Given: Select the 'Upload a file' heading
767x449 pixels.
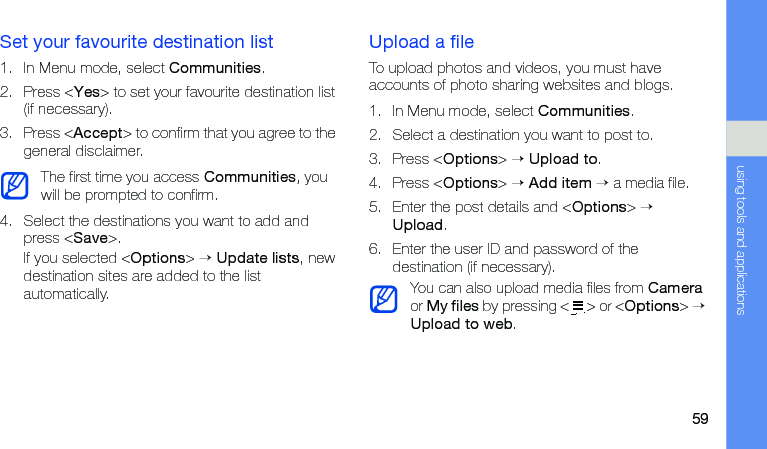Looking at the screenshot, I should click(x=421, y=42).
